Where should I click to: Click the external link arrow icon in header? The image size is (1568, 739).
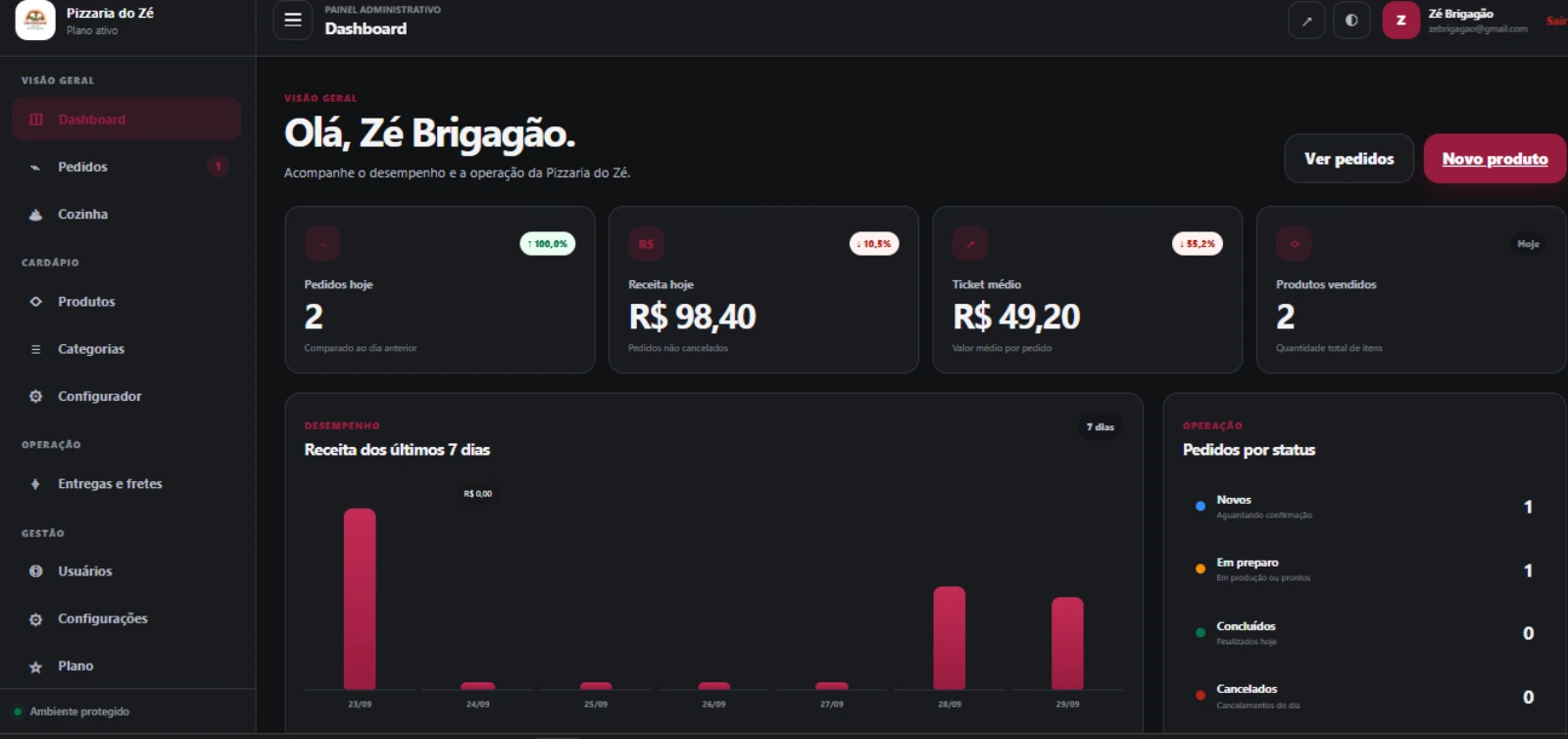tap(1306, 20)
